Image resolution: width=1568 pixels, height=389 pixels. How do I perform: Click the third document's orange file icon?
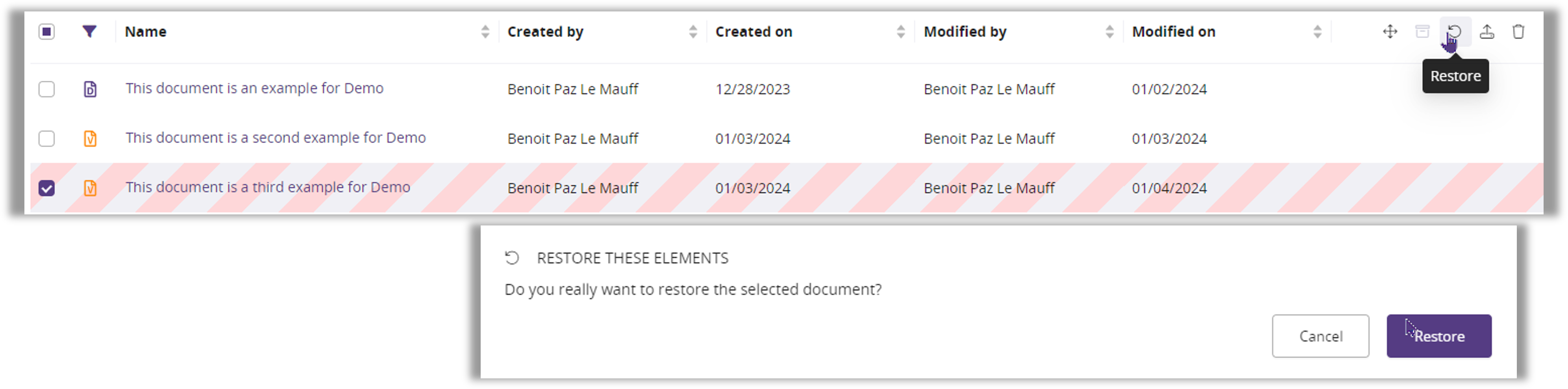click(x=90, y=188)
